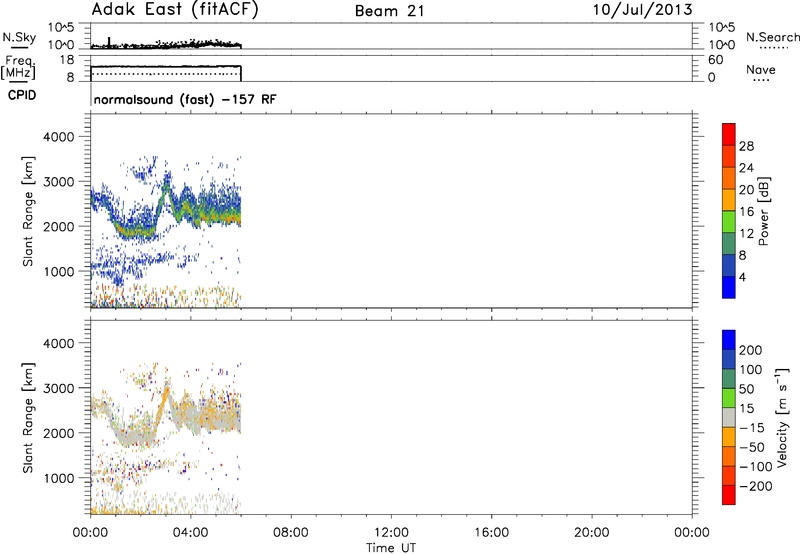Select the "Beam 21" heading
The image size is (800, 554).
coord(390,11)
